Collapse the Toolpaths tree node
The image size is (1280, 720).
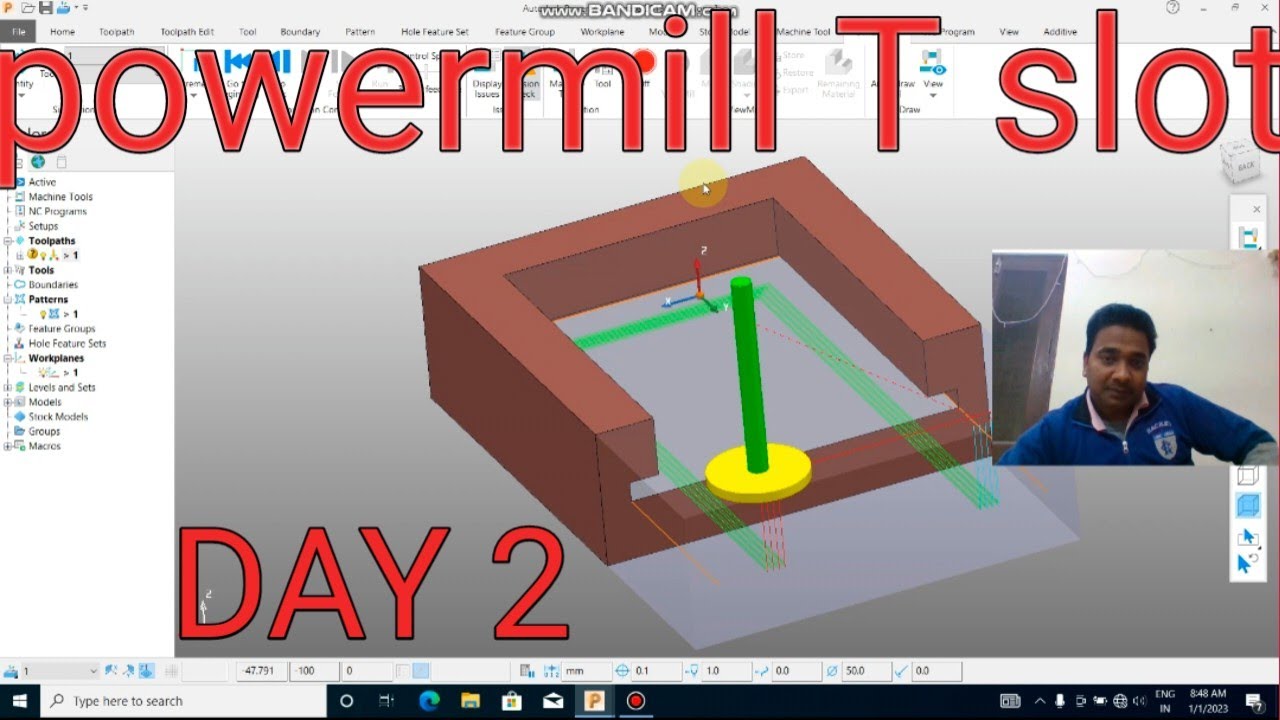coord(8,241)
